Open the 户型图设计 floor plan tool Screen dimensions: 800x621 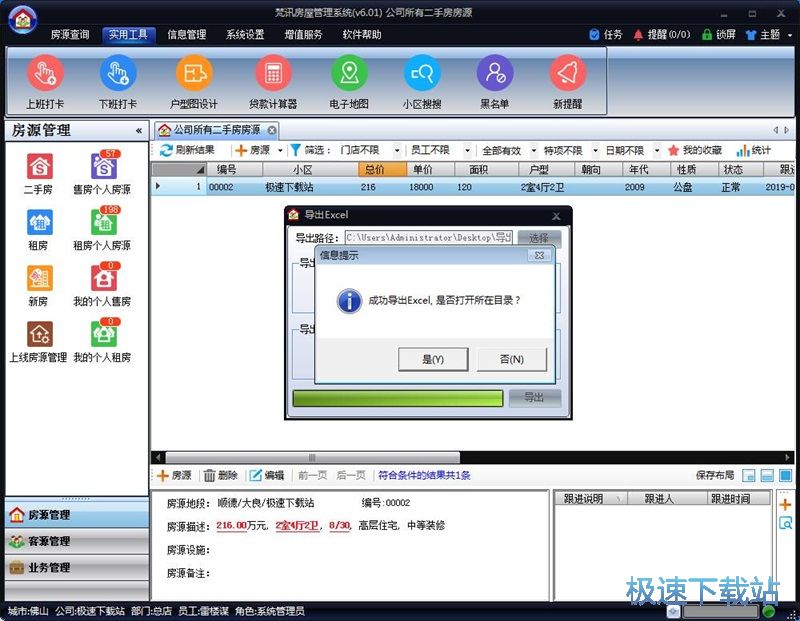point(194,73)
